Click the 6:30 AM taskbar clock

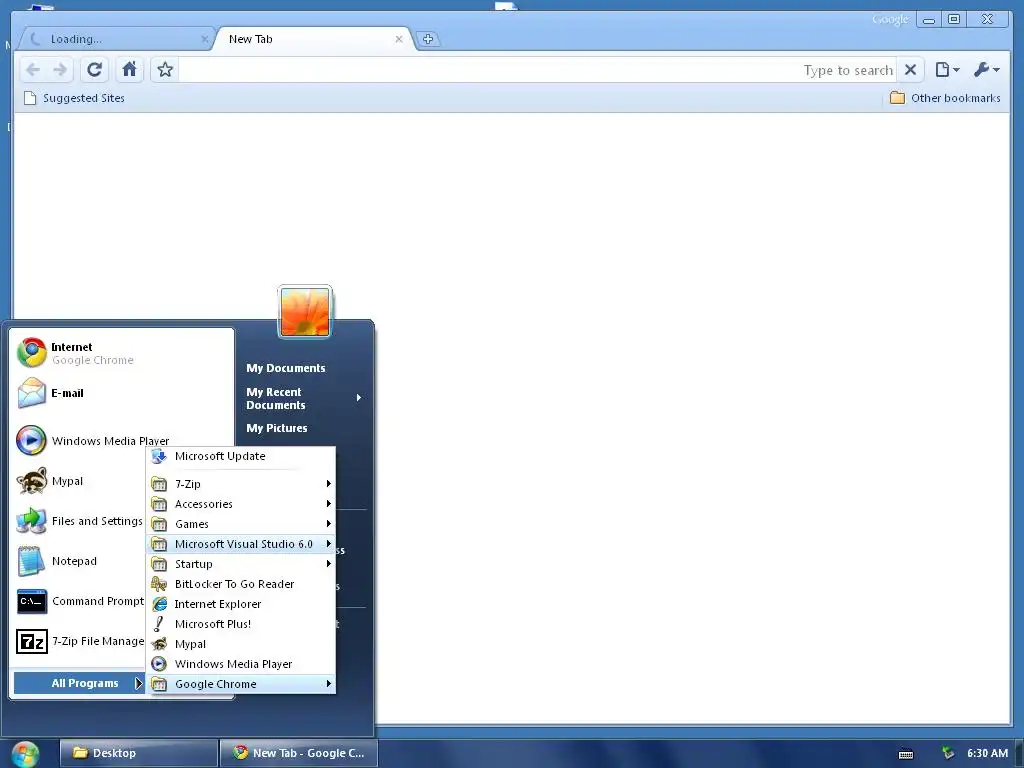tap(987, 753)
